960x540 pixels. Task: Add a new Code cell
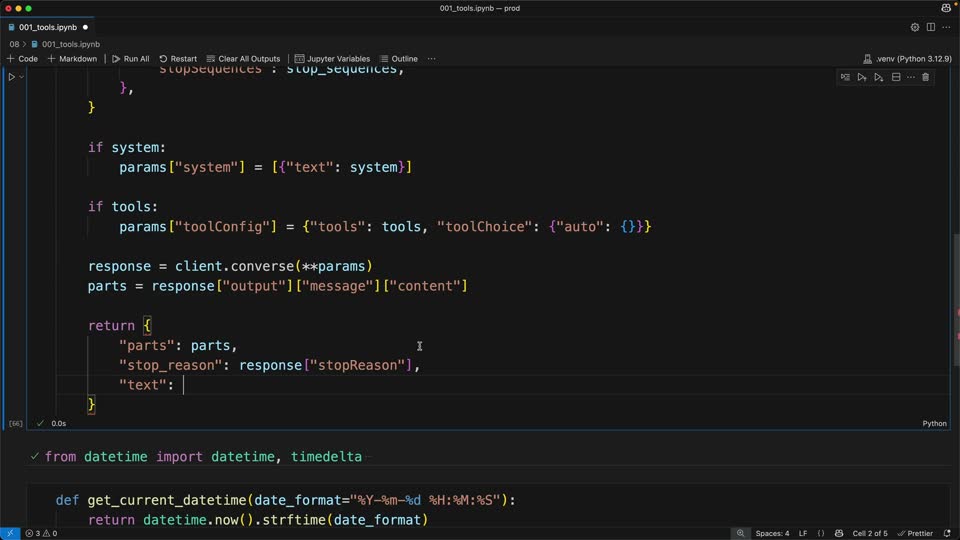tap(22, 59)
